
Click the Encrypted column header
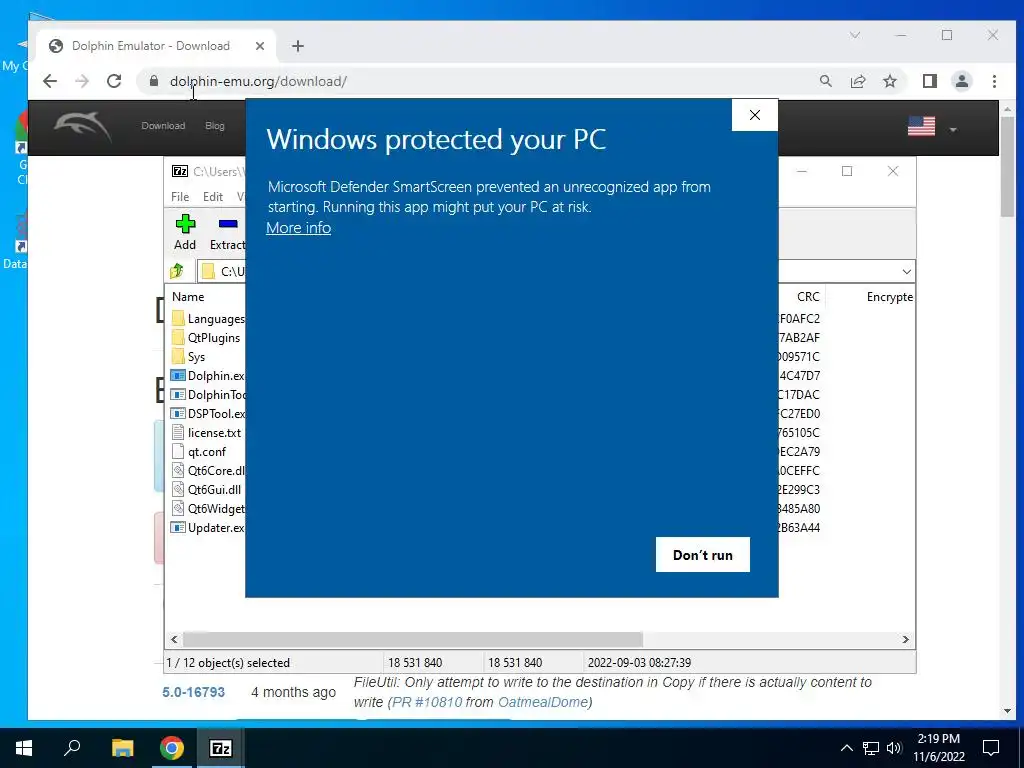(889, 296)
